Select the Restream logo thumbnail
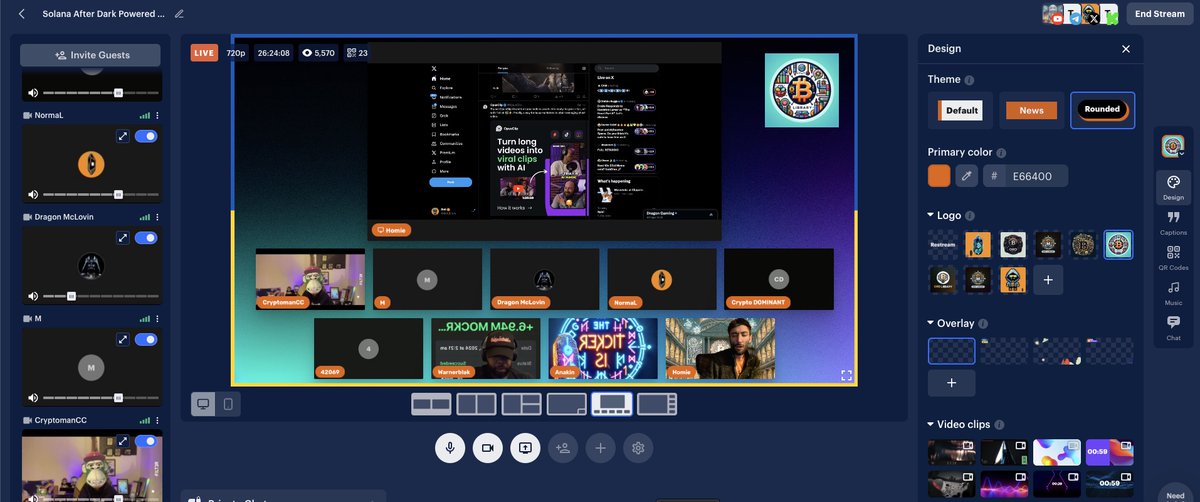Viewport: 1200px width, 502px height. point(943,245)
